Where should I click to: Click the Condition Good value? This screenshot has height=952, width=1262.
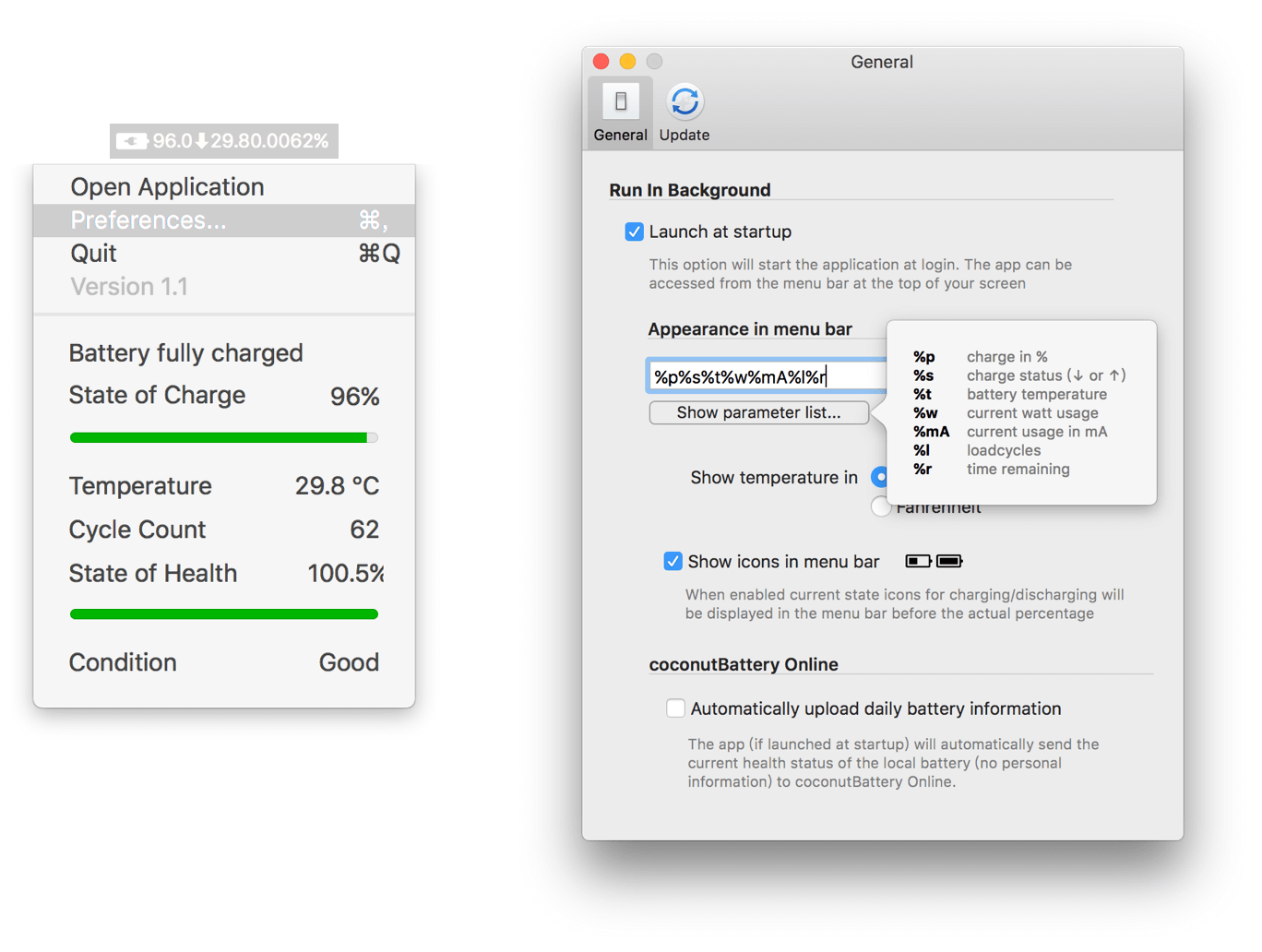point(349,662)
